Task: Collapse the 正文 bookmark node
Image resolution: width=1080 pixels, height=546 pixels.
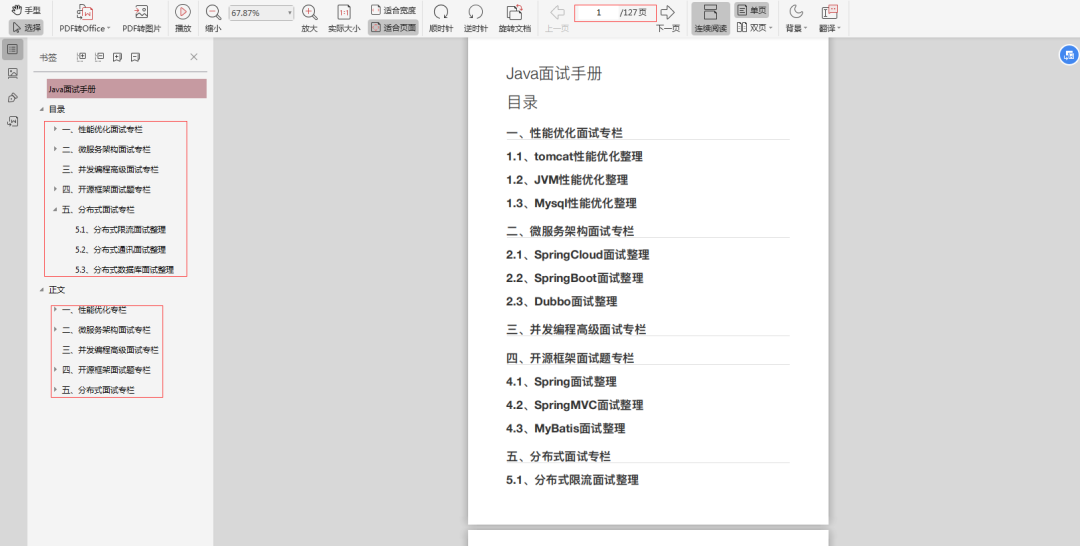Action: (42, 290)
